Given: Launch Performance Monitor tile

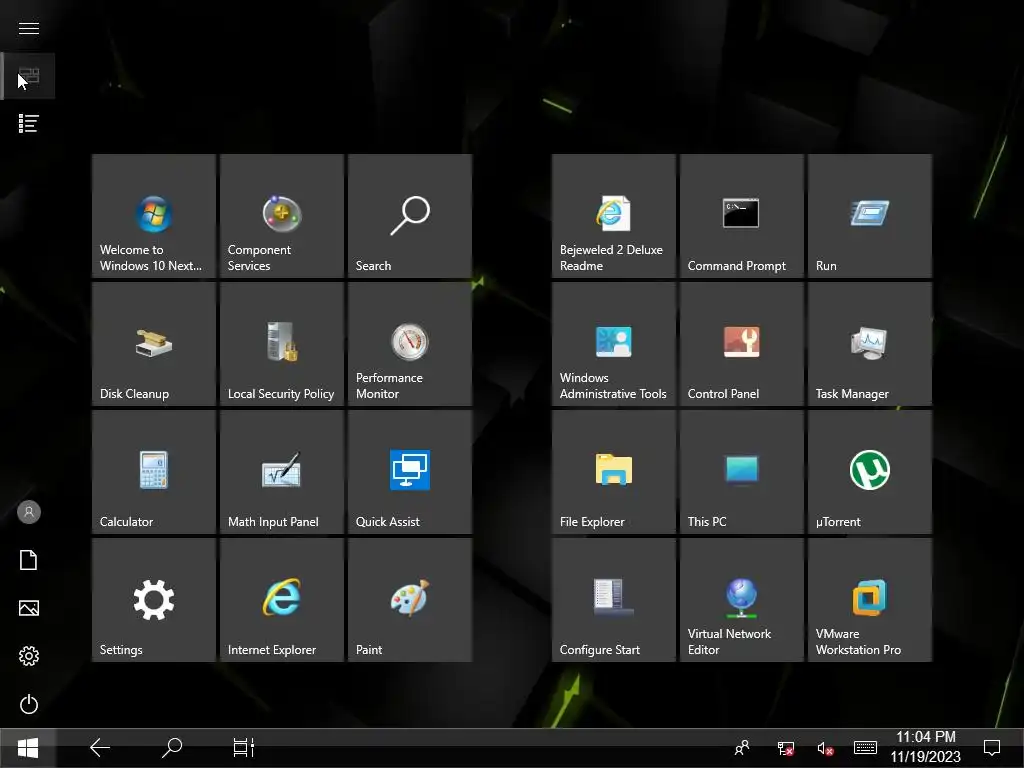Looking at the screenshot, I should coord(409,344).
